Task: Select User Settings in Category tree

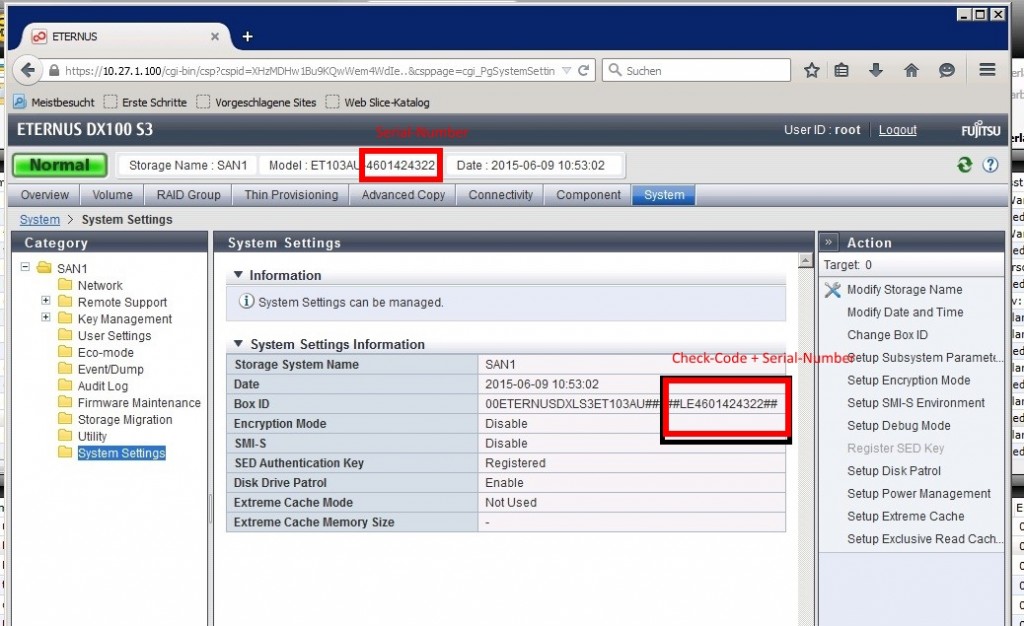Action: point(114,336)
